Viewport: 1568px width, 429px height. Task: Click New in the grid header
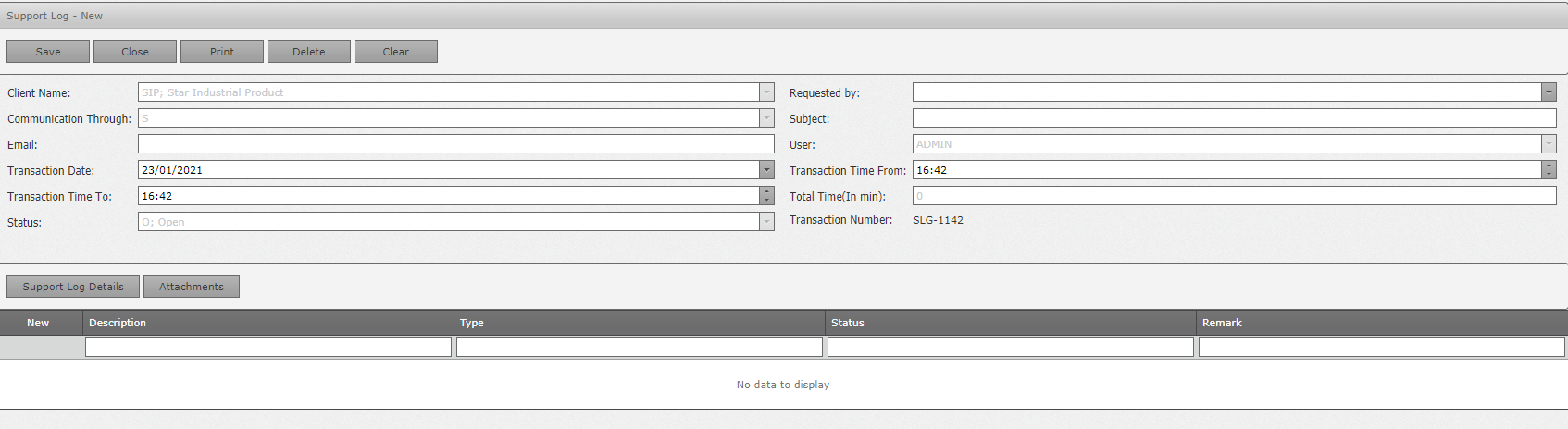point(38,323)
